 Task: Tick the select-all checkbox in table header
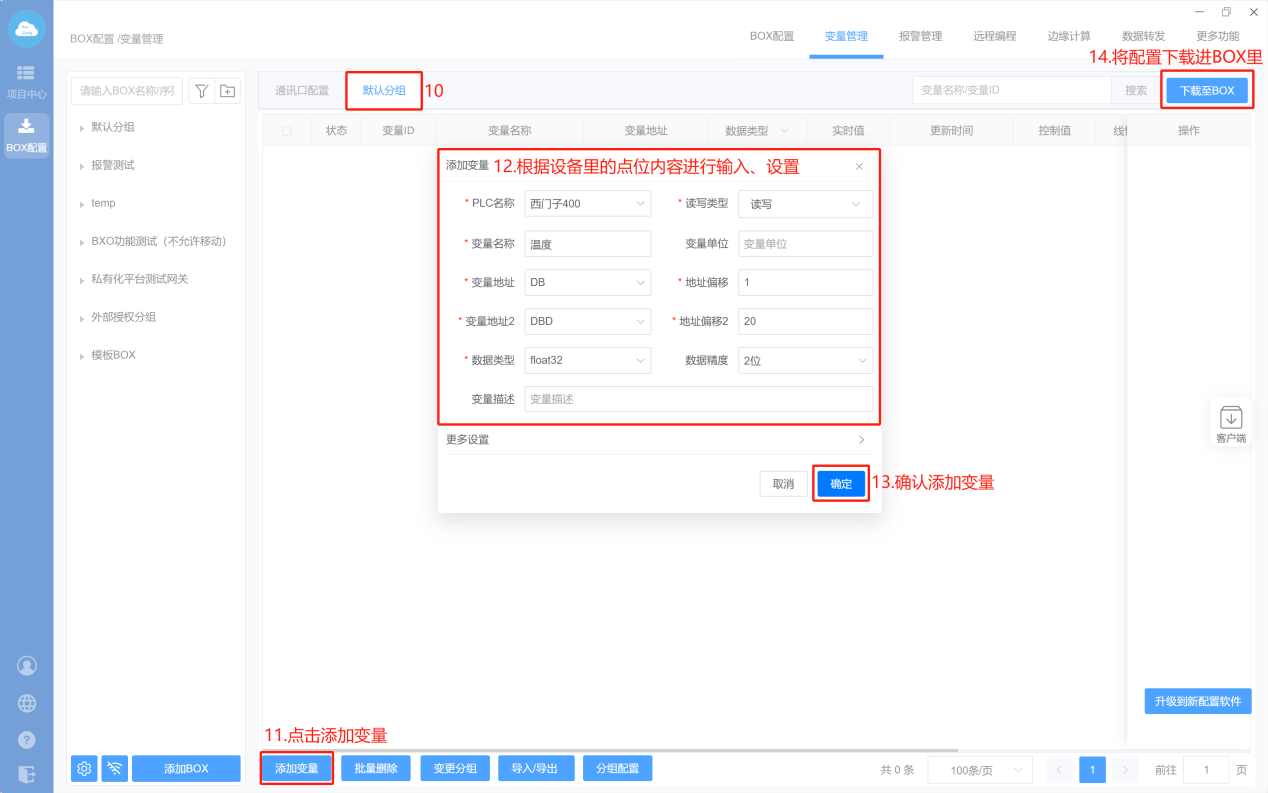287,131
